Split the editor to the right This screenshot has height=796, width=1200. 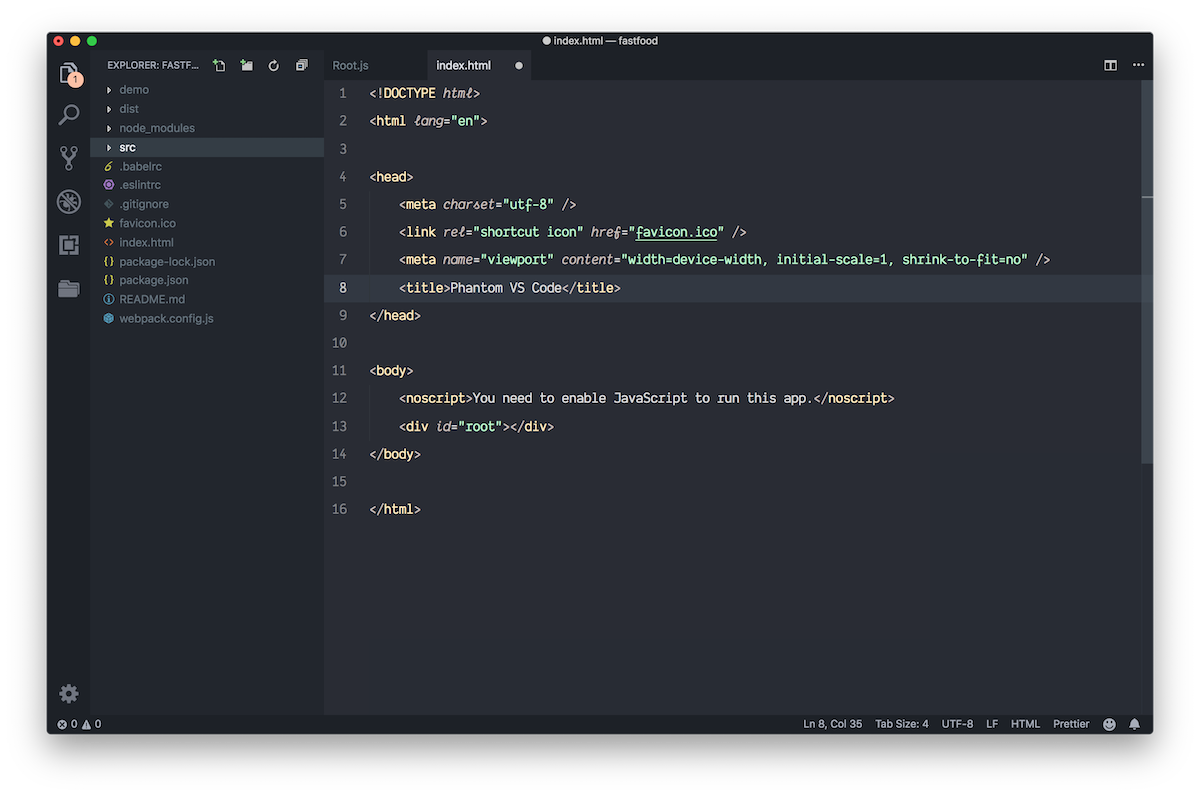pos(1110,65)
